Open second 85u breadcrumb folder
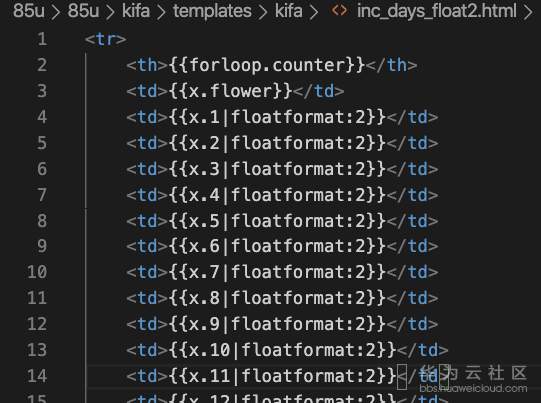Screen dimensions: 541x403 [83, 11]
